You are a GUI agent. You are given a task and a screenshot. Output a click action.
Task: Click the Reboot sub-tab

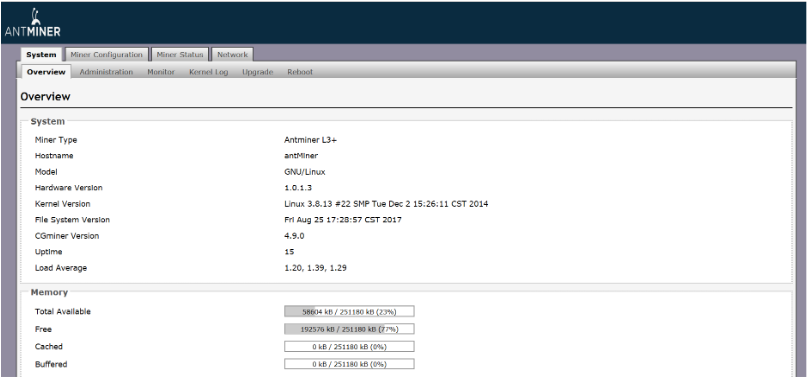300,72
